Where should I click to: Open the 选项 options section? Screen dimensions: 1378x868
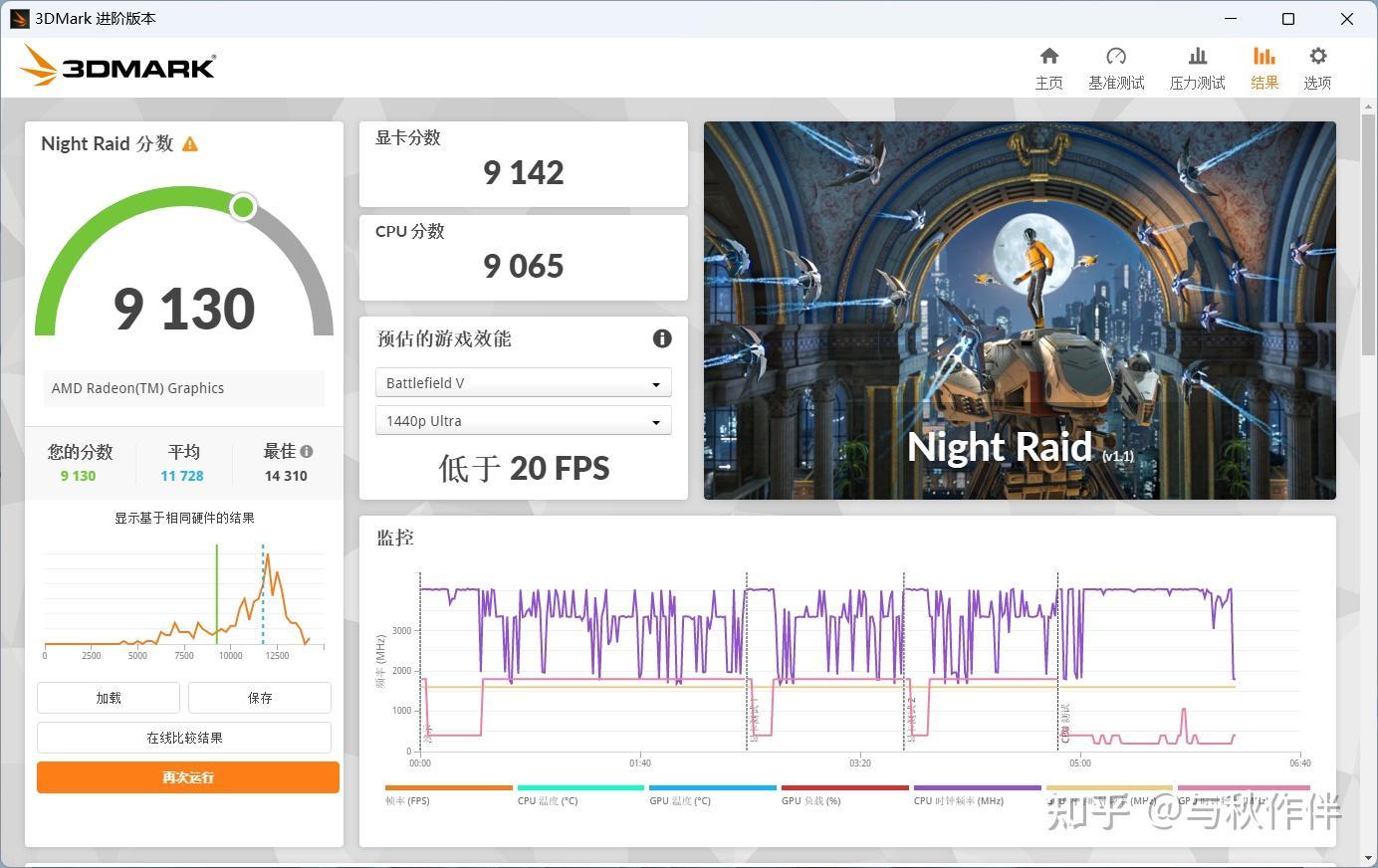tap(1317, 68)
